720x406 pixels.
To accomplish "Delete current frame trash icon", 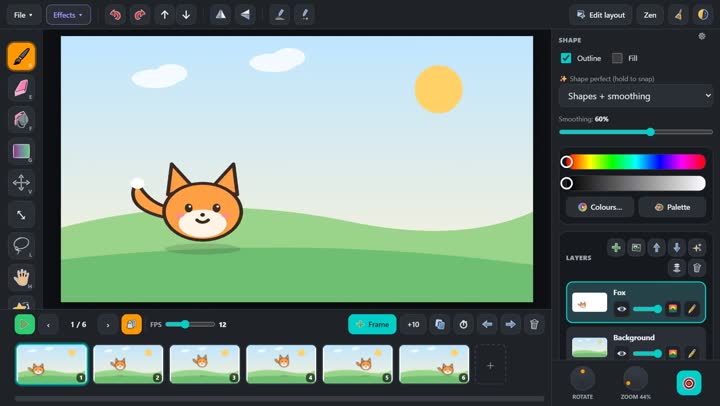I will point(534,324).
